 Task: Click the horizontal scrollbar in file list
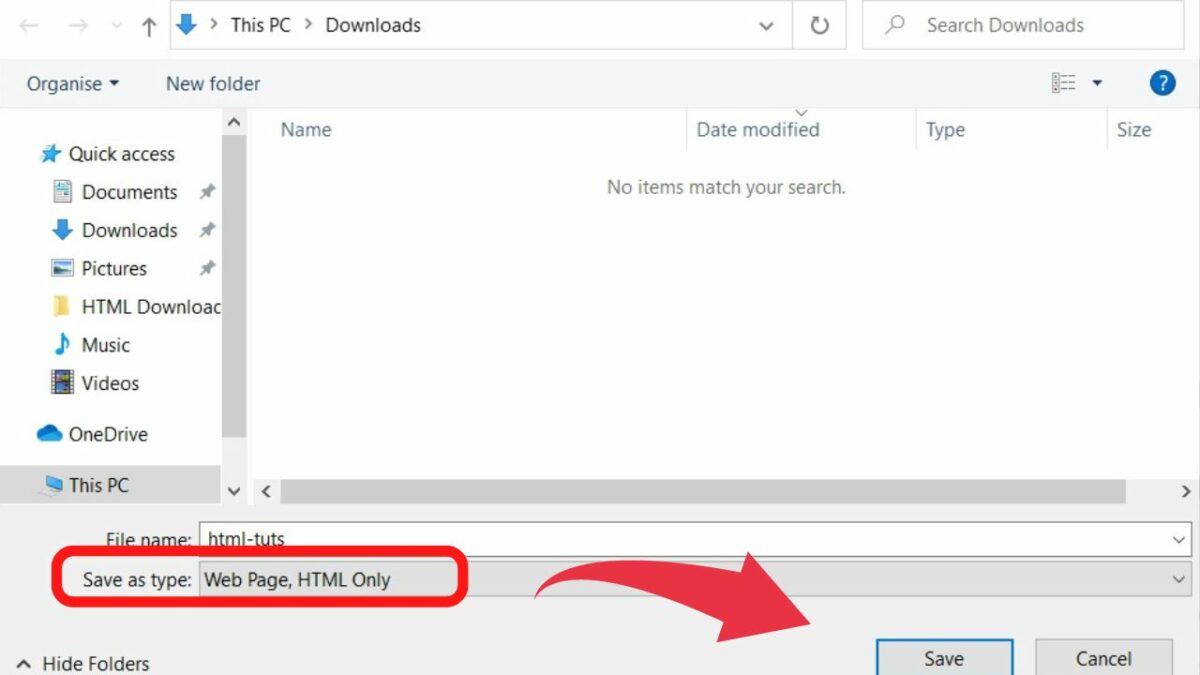[x=702, y=491]
